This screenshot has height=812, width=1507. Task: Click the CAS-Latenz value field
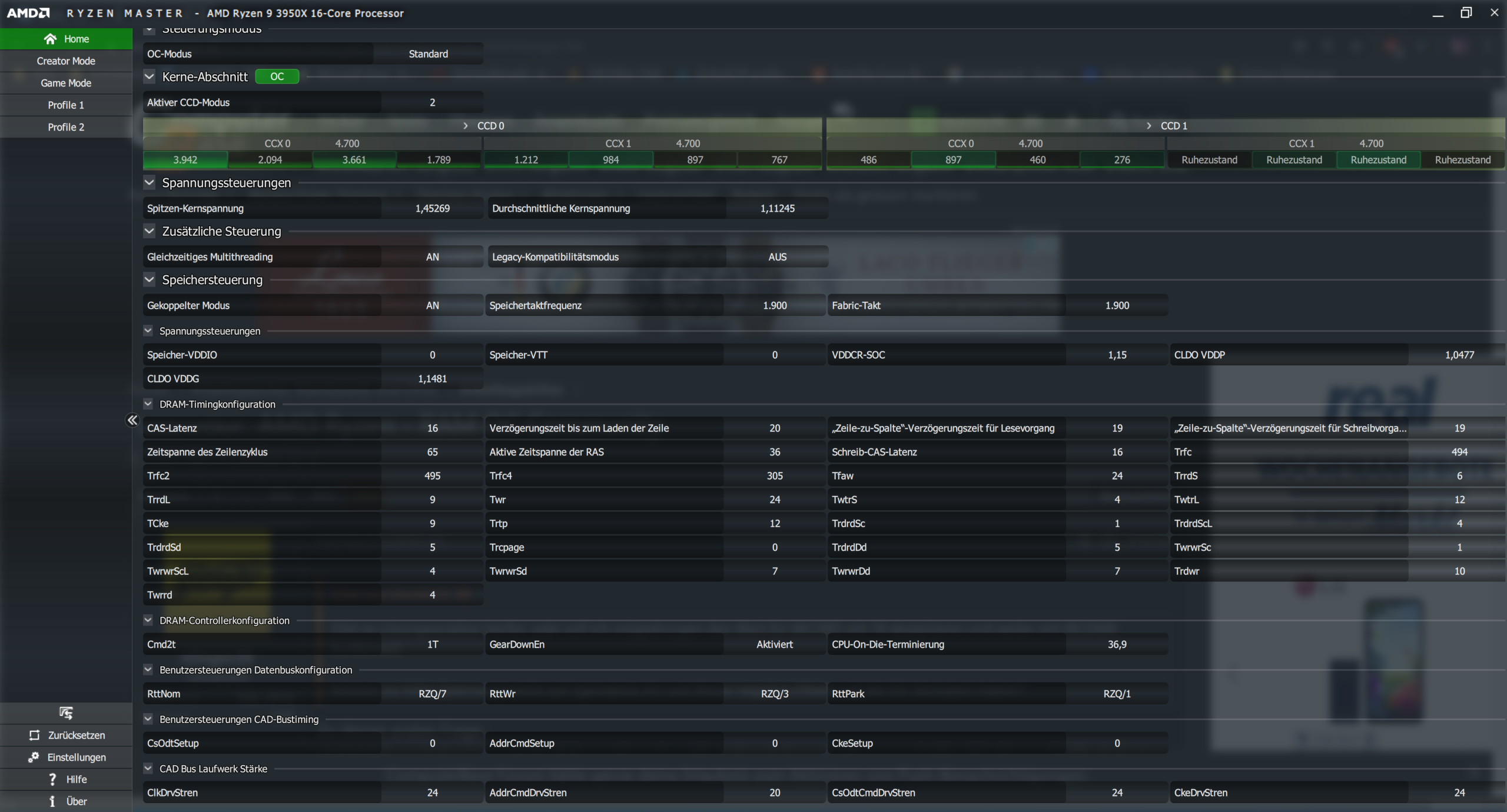click(x=432, y=428)
